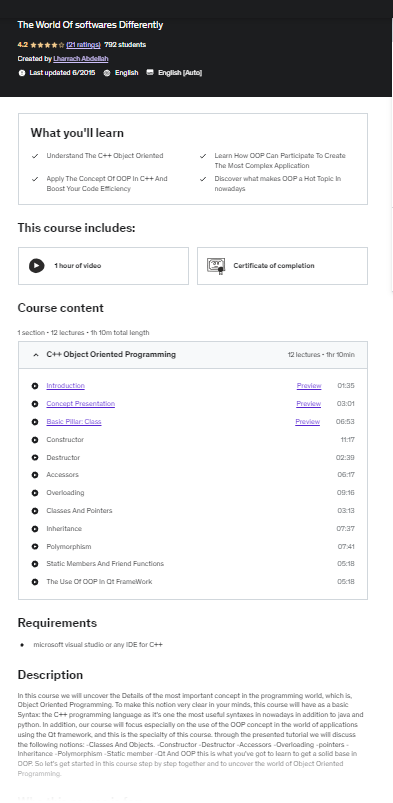The width and height of the screenshot is (393, 803).
Task: Click the Requirements heading
Action: pos(57,623)
